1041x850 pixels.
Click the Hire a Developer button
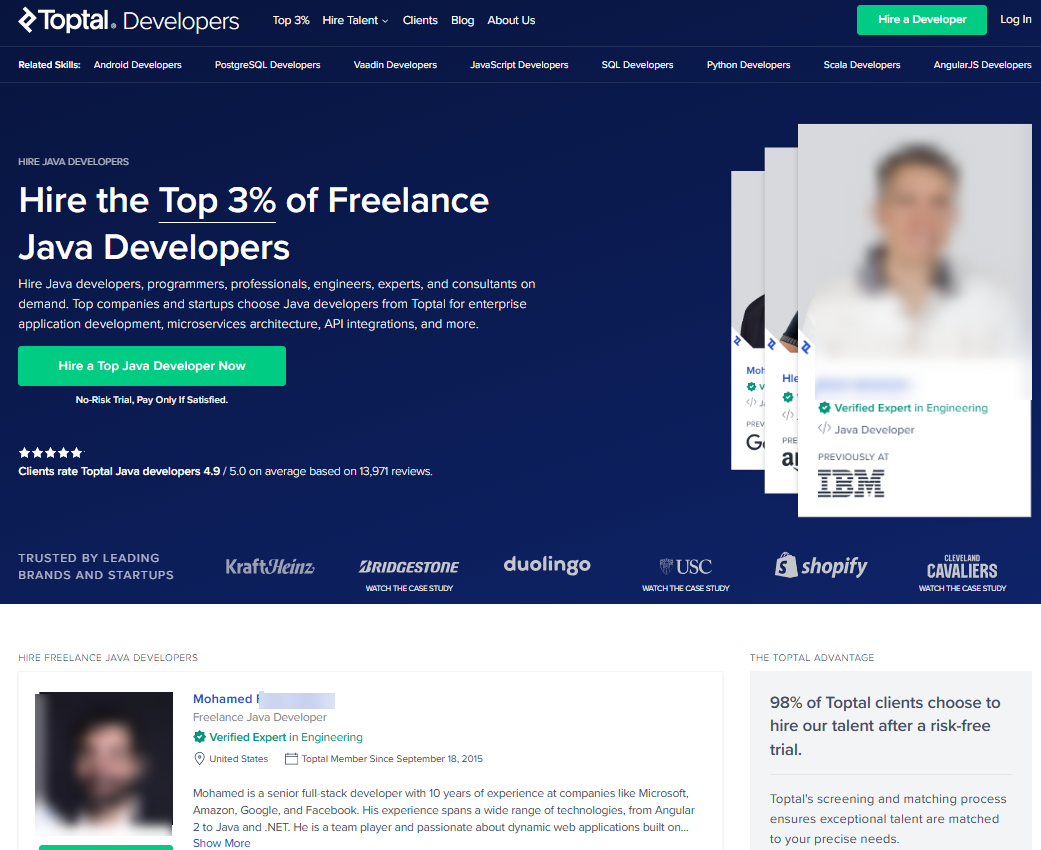tap(921, 20)
